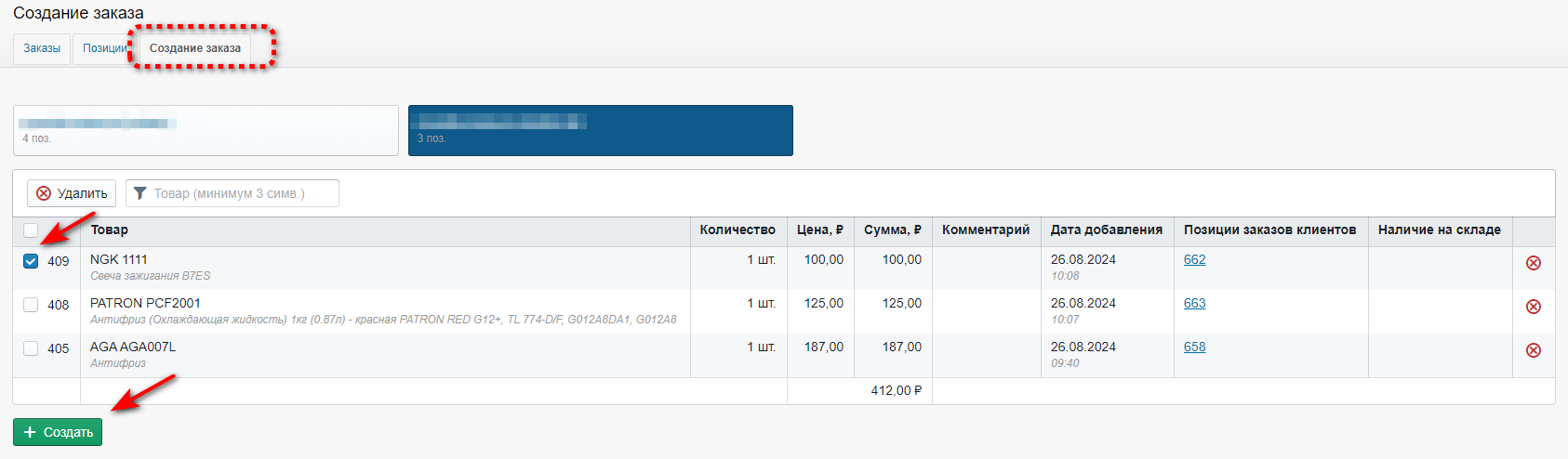Toggle the select-all checkbox in table header
The width and height of the screenshot is (1568, 459).
31,230
